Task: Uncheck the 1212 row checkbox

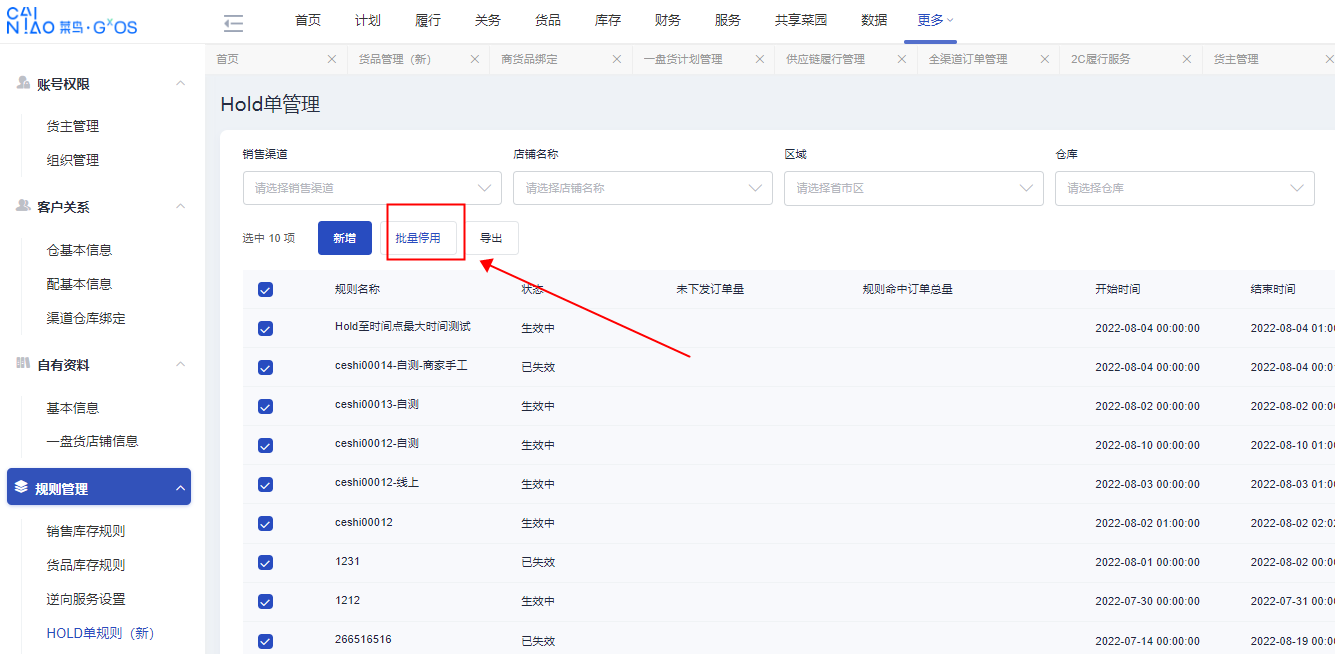Action: (x=265, y=601)
